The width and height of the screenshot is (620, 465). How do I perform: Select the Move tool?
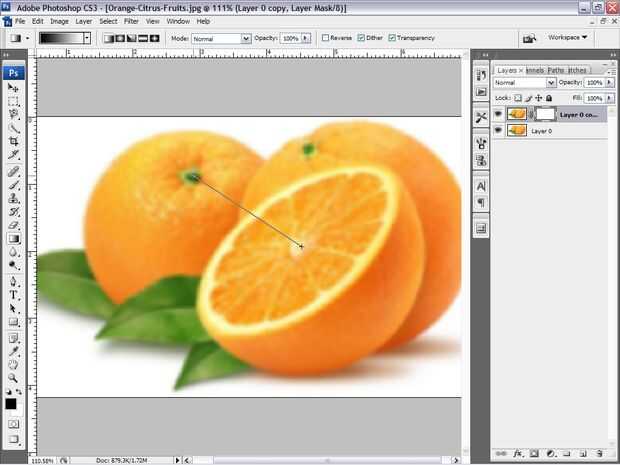pos(13,88)
